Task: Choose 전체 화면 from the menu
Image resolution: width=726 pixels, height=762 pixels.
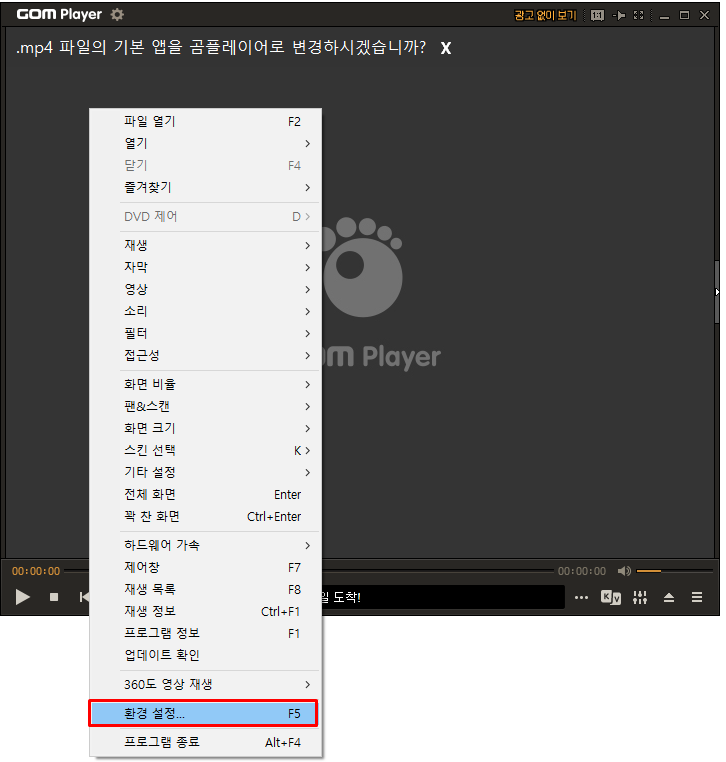Action: 205,495
